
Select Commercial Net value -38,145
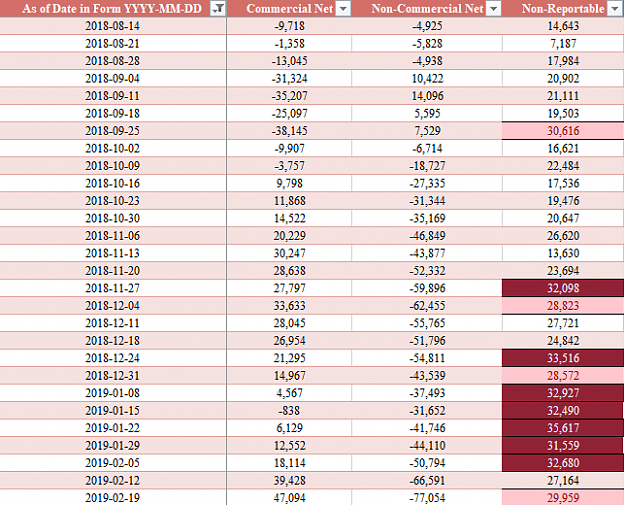pyautogui.click(x=289, y=131)
